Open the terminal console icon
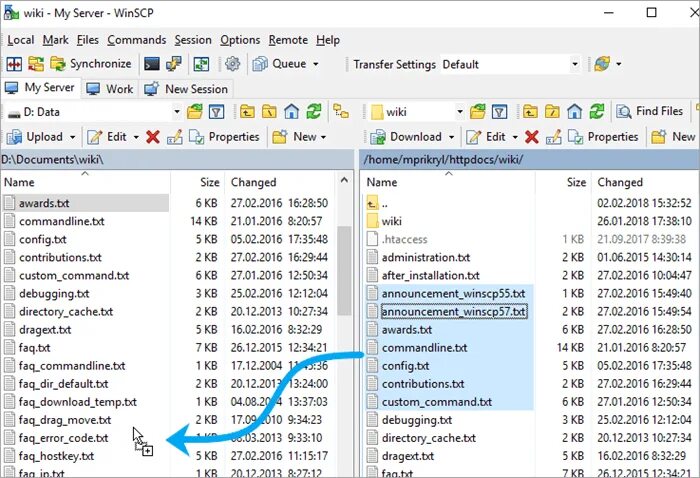700x478 pixels. (152, 64)
